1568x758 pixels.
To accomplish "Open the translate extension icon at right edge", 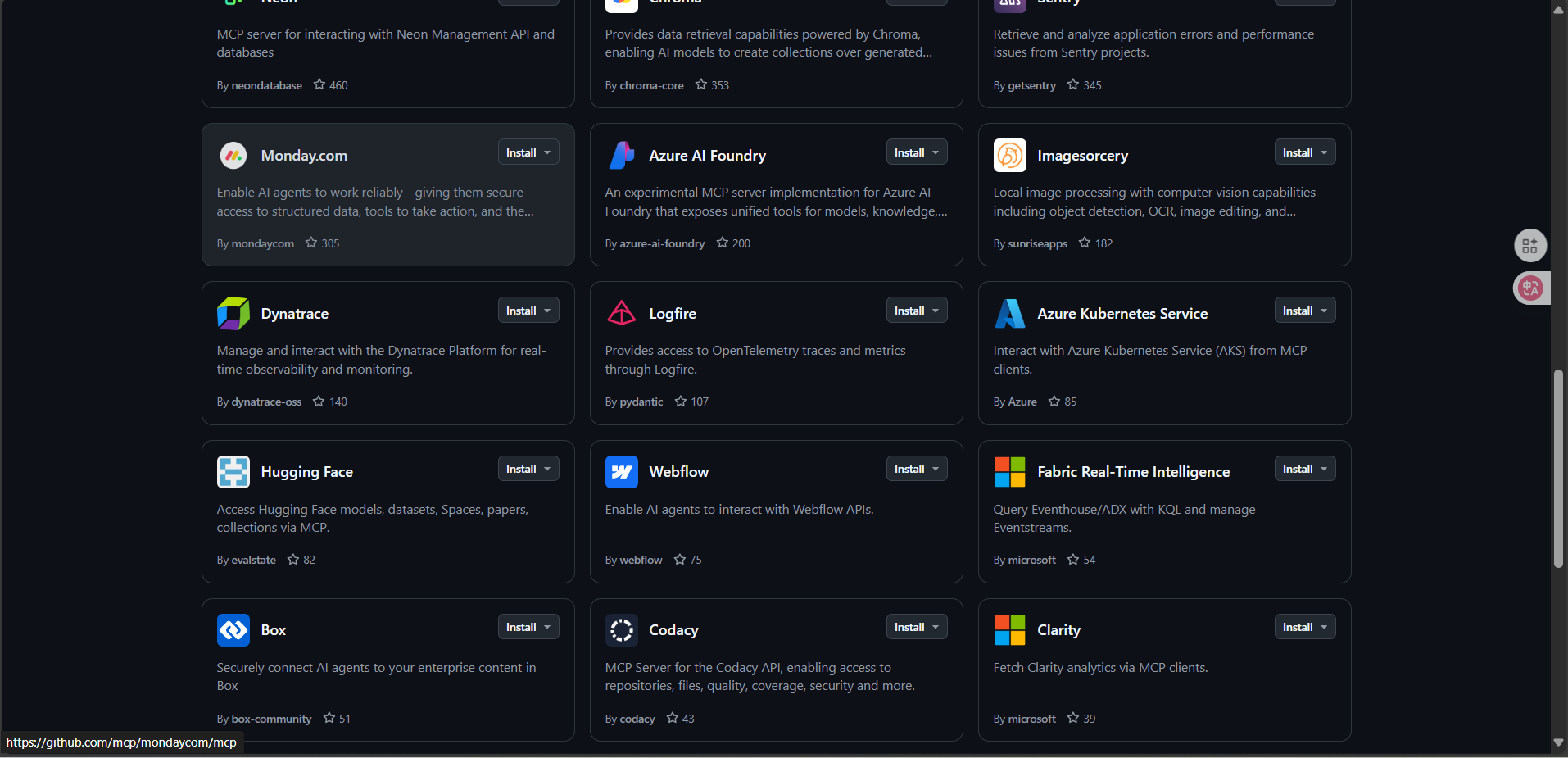I will pyautogui.click(x=1530, y=288).
